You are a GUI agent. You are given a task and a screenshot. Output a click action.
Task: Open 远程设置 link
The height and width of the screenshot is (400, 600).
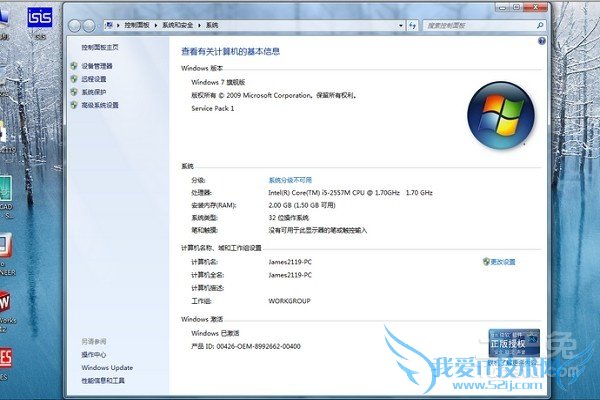pos(94,79)
